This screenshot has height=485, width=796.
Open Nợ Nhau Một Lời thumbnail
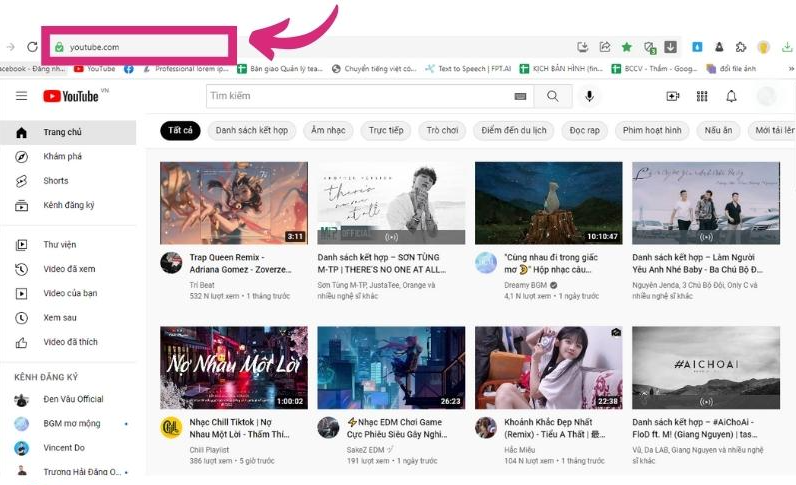(234, 368)
